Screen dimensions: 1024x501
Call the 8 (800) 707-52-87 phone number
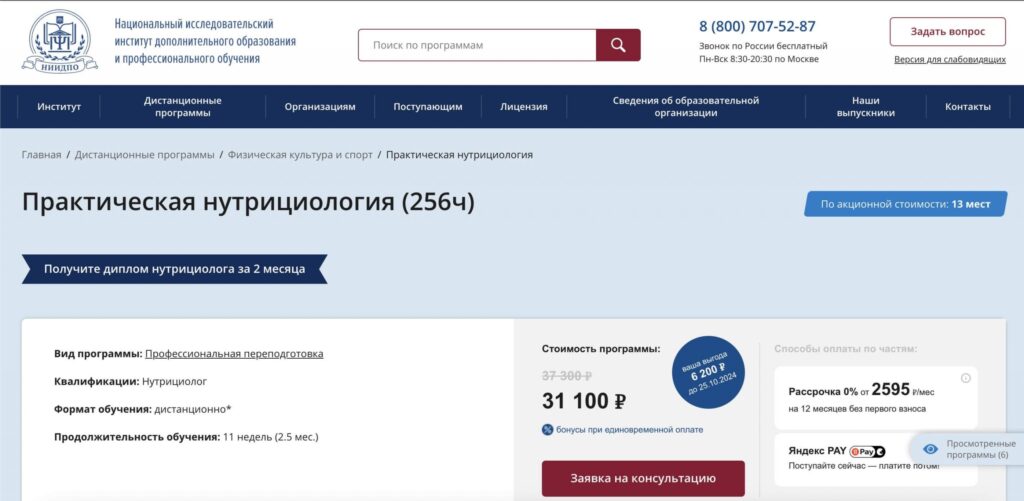757,27
